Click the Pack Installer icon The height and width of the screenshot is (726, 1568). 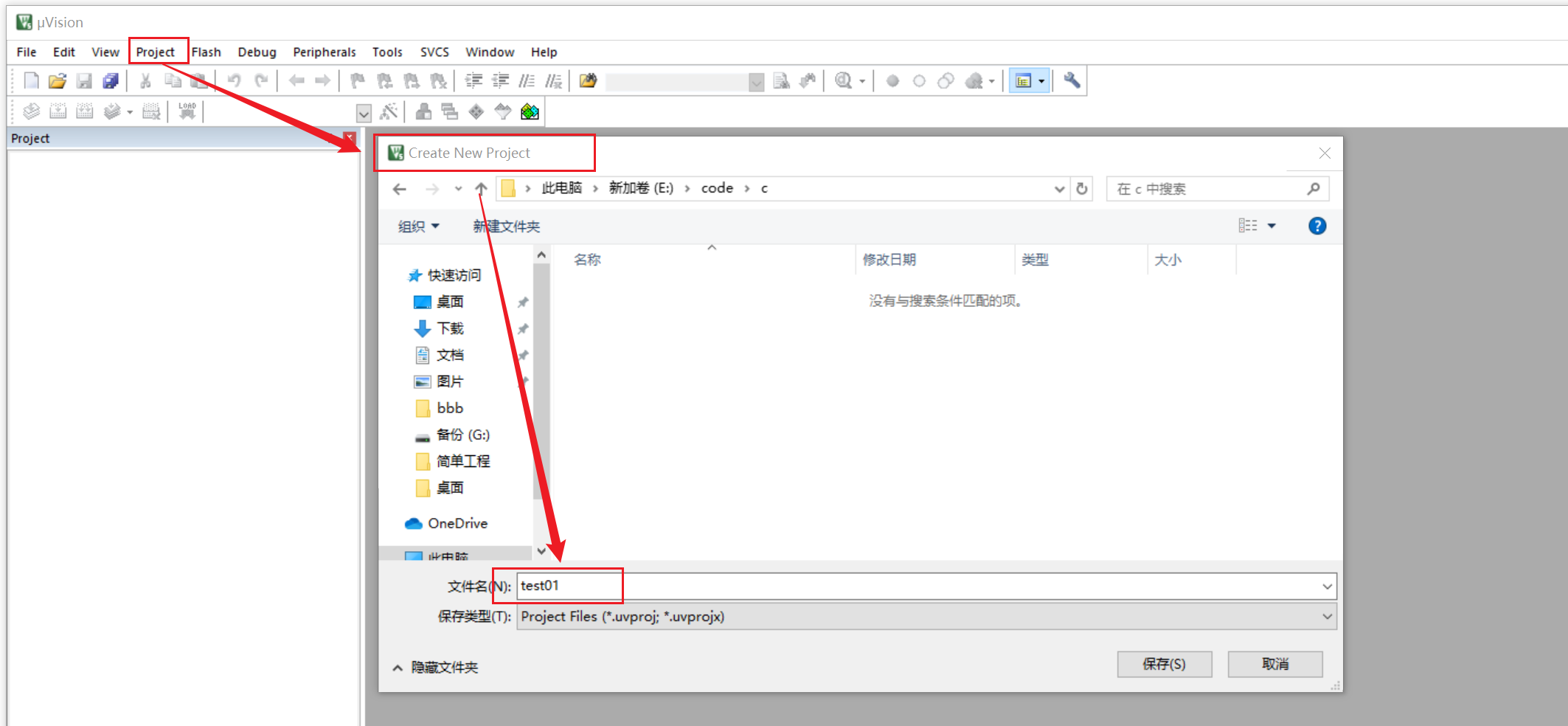pos(530,111)
